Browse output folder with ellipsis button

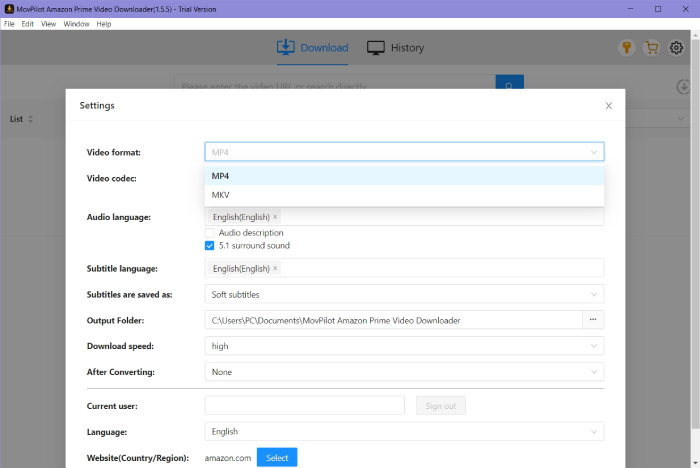tap(593, 320)
